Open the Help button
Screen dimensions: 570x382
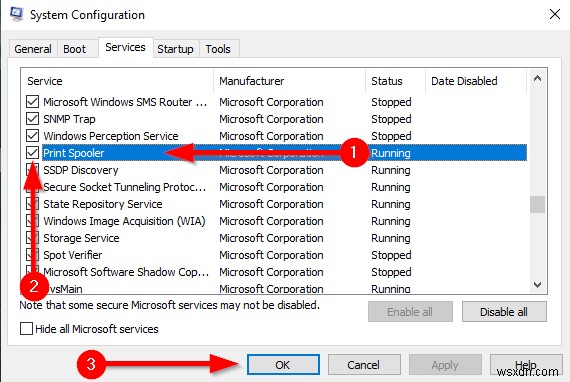coord(526,365)
